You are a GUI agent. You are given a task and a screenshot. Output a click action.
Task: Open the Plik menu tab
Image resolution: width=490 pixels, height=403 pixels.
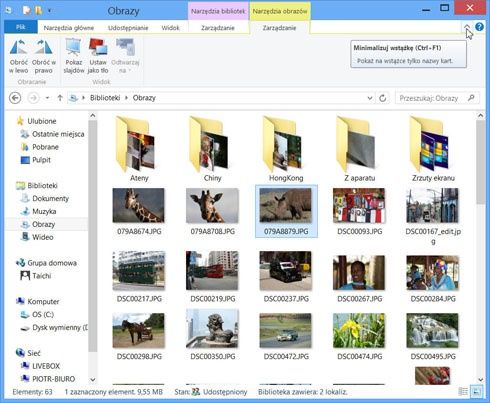tap(21, 27)
